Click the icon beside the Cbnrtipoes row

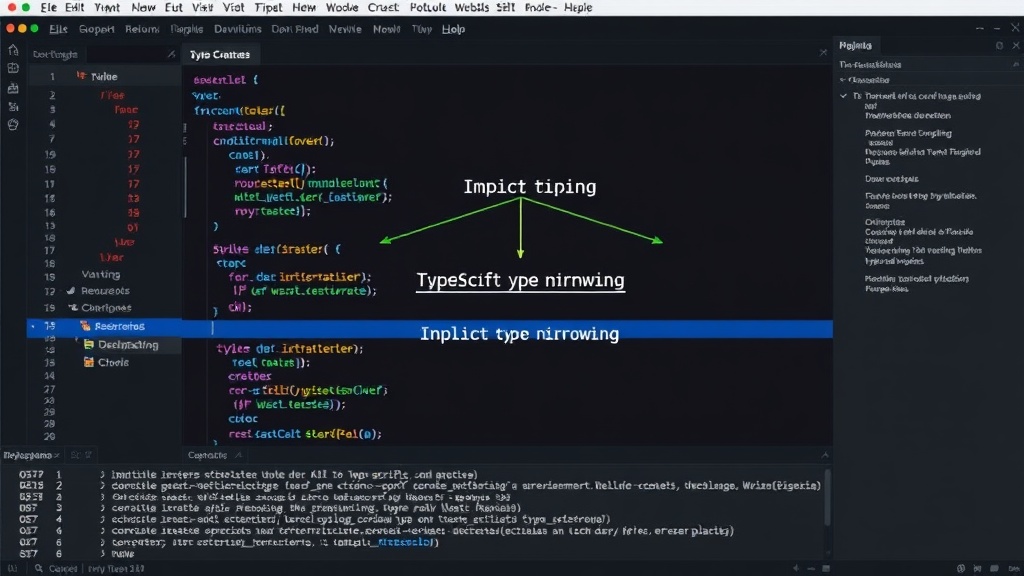coord(73,307)
